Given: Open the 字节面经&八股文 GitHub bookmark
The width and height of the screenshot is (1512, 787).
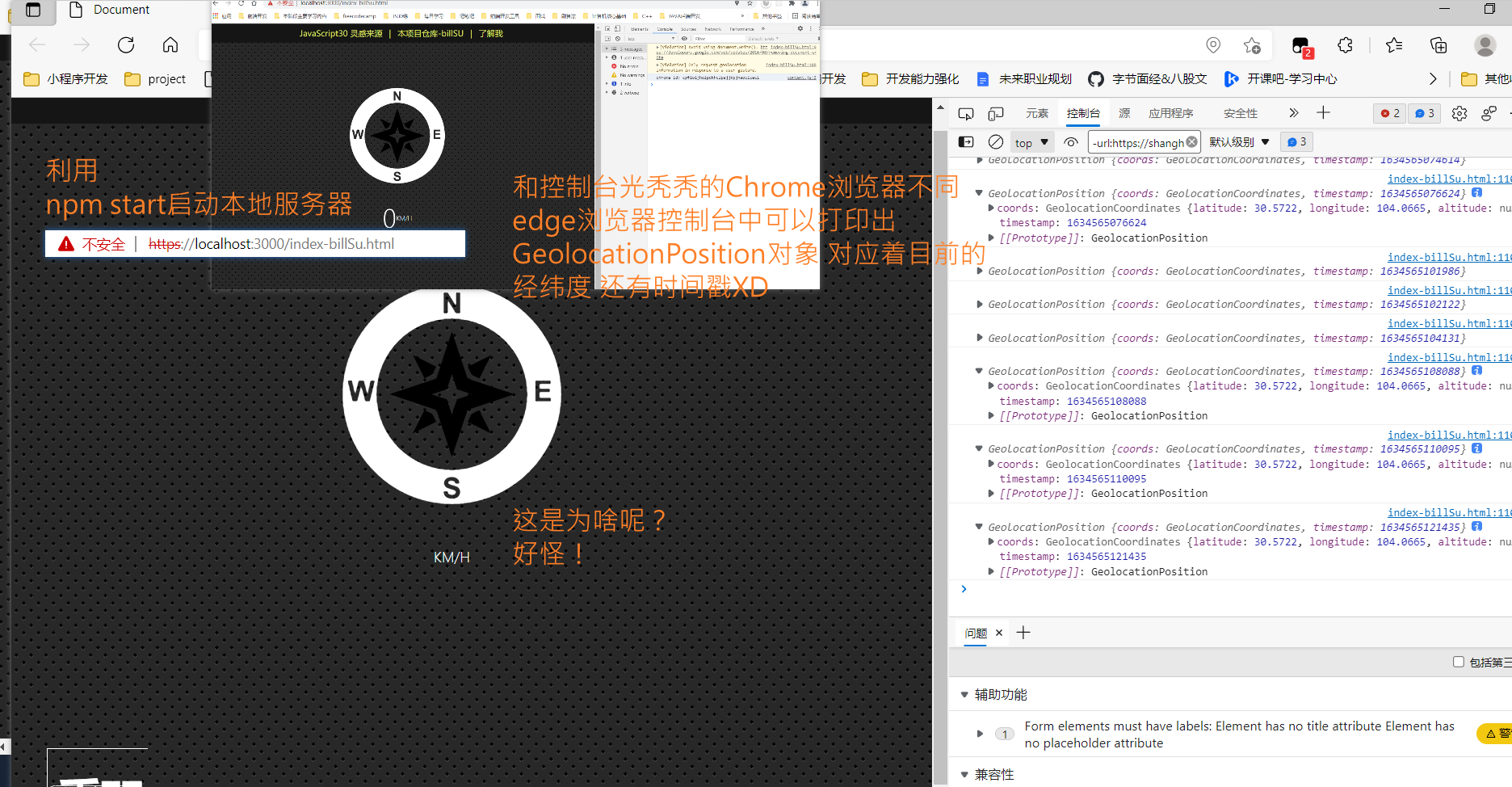Looking at the screenshot, I should [1148, 78].
